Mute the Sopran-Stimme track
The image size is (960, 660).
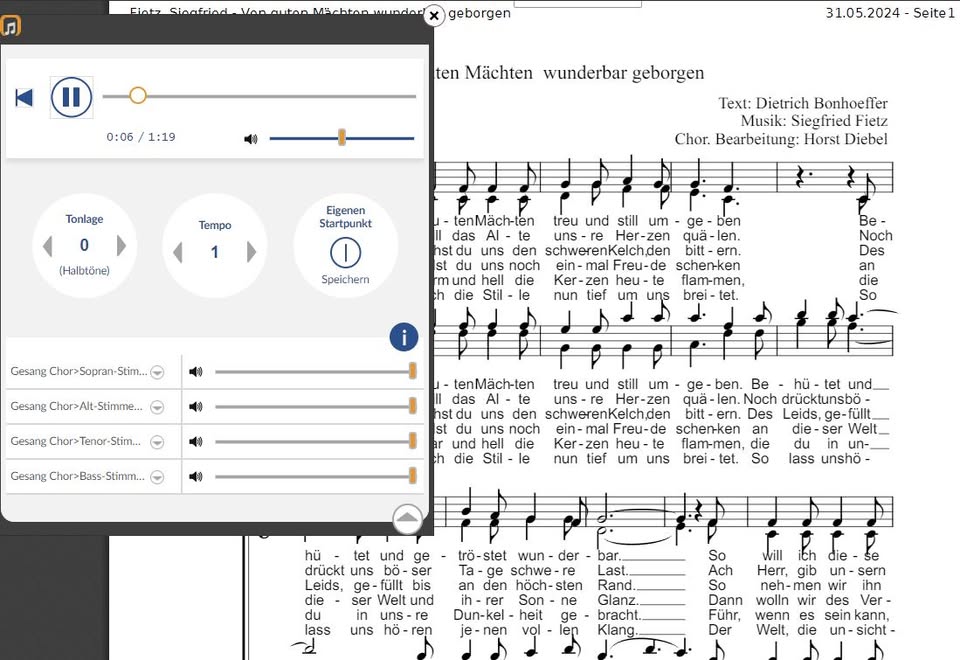(196, 372)
